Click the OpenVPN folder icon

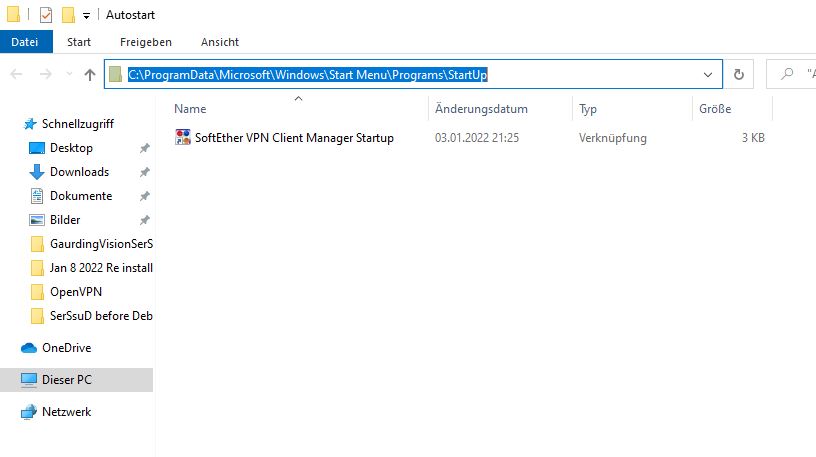tap(37, 291)
